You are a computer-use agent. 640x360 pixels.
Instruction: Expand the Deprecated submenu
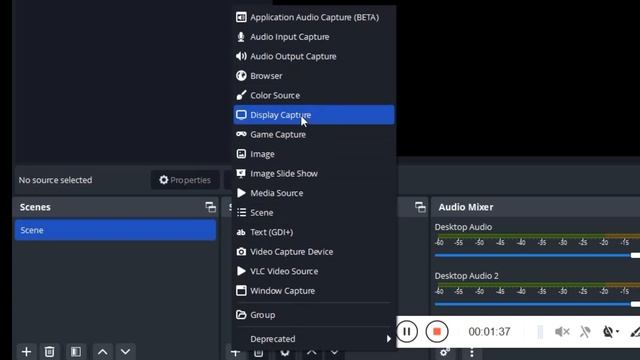pyautogui.click(x=313, y=339)
